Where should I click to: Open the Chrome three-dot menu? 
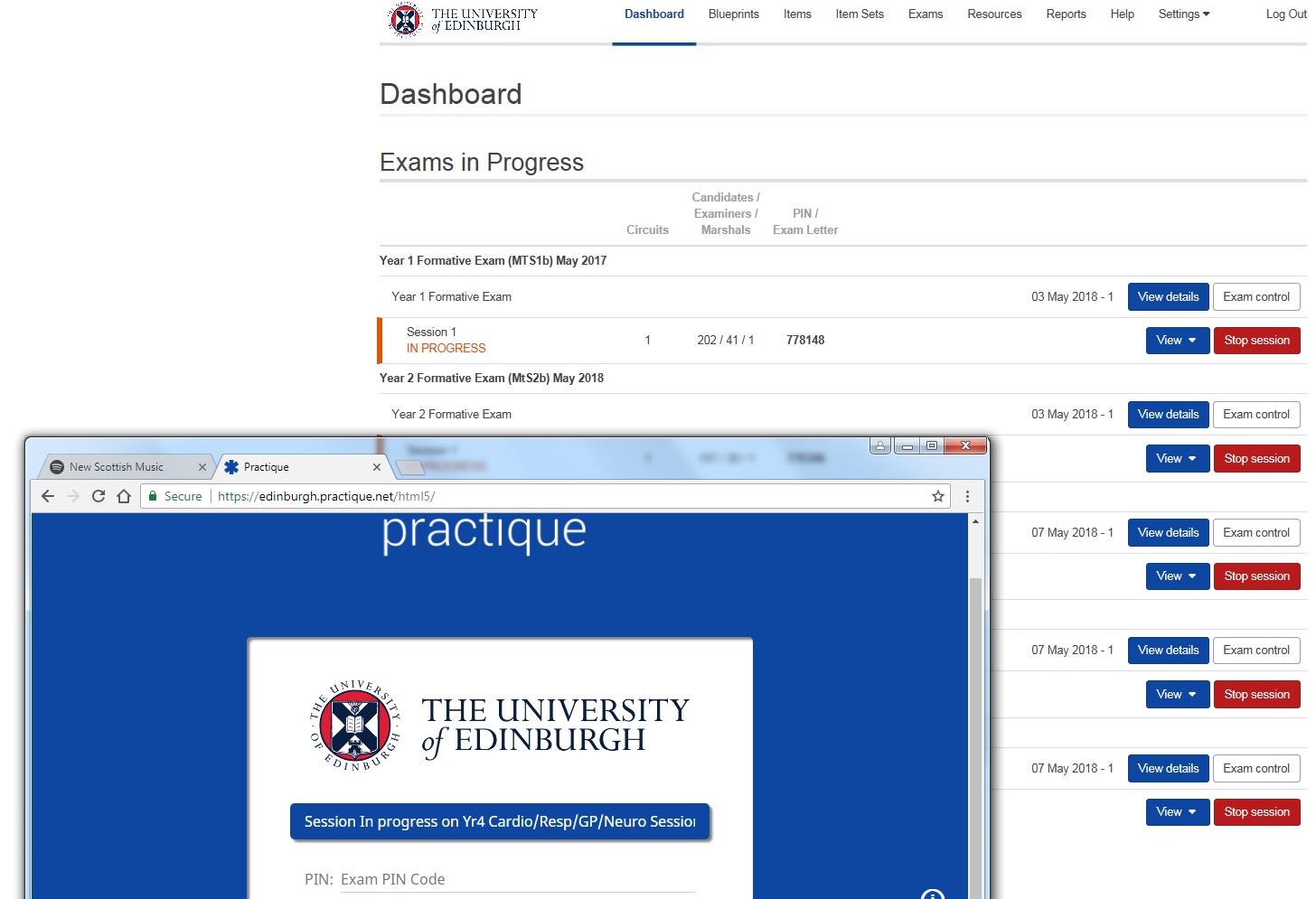(967, 496)
